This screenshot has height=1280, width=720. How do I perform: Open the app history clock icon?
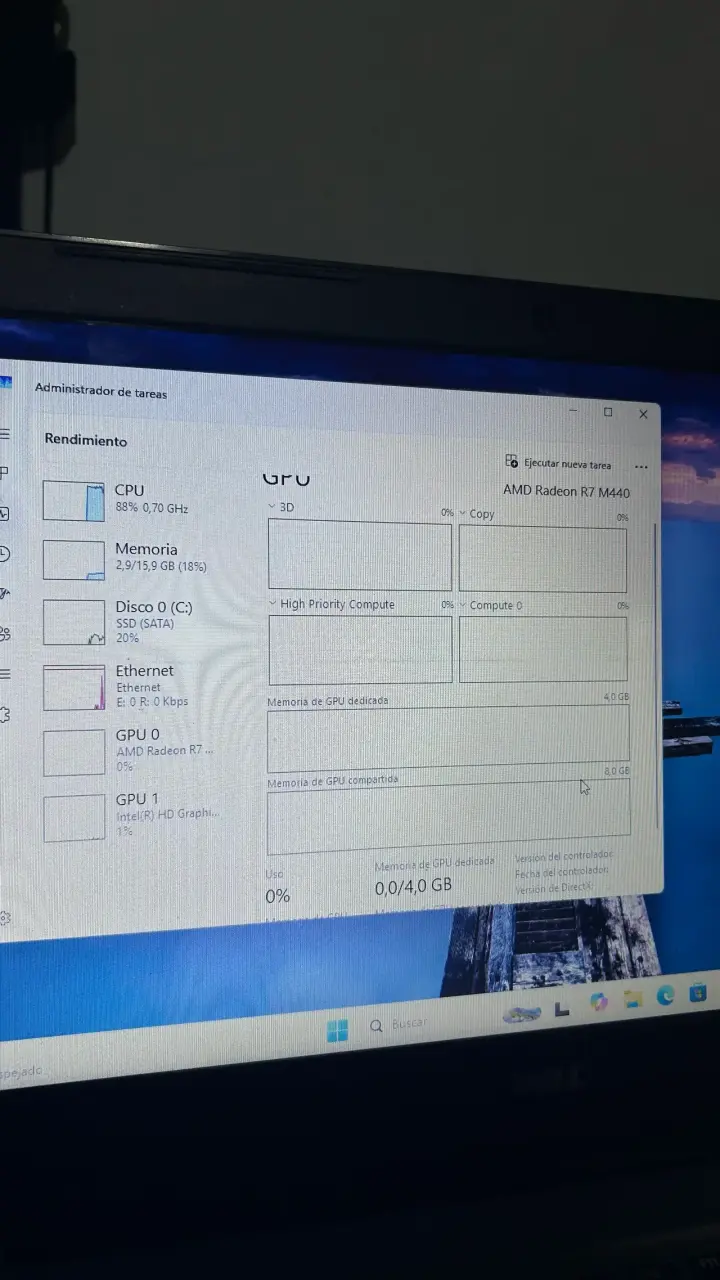point(4,553)
